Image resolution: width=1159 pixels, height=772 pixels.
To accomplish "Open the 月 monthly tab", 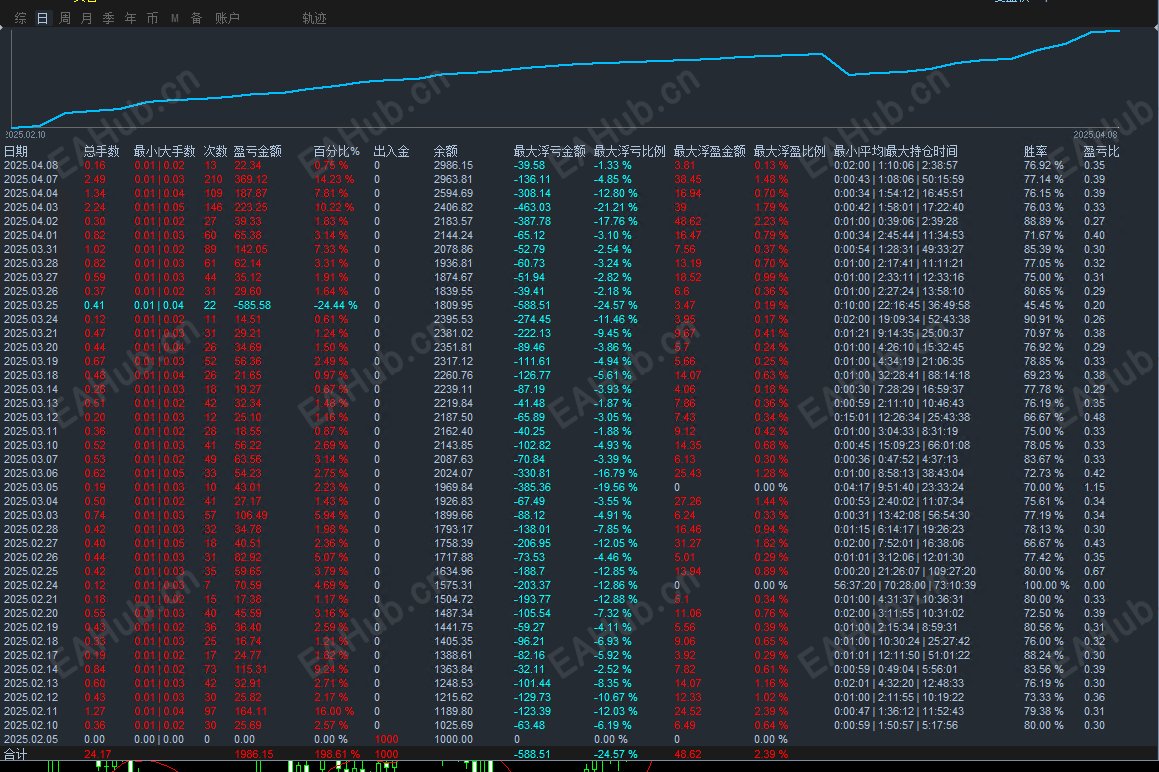I will 86,18.
